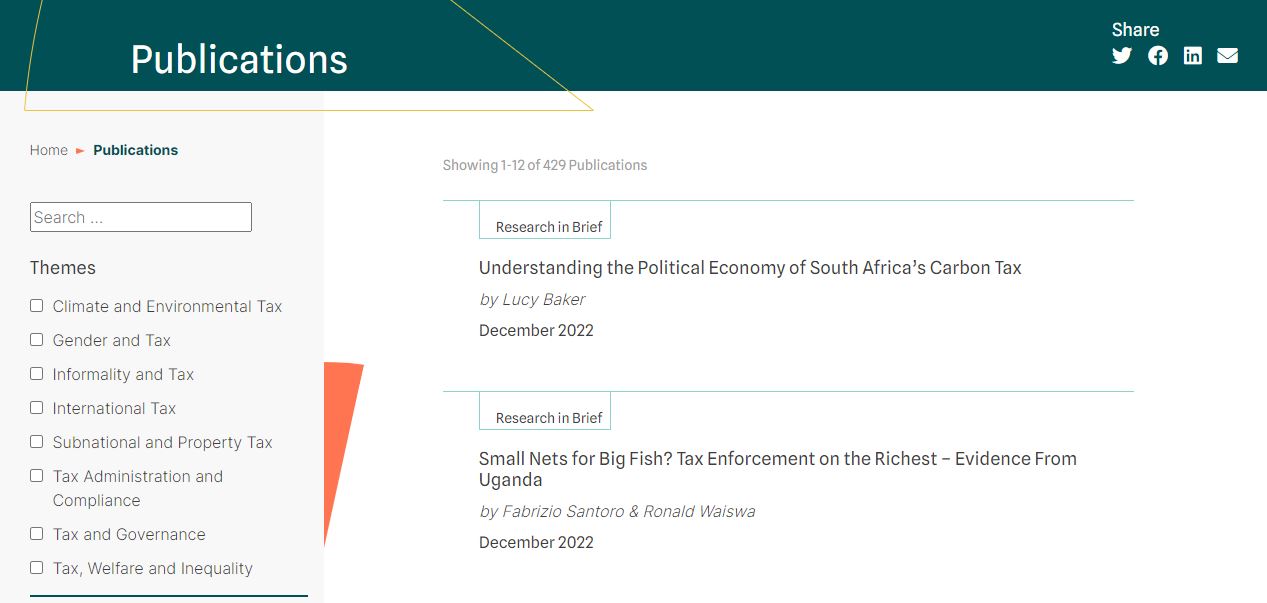This screenshot has height=603, width=1267.
Task: Share page on Twitter icon
Action: point(1122,56)
